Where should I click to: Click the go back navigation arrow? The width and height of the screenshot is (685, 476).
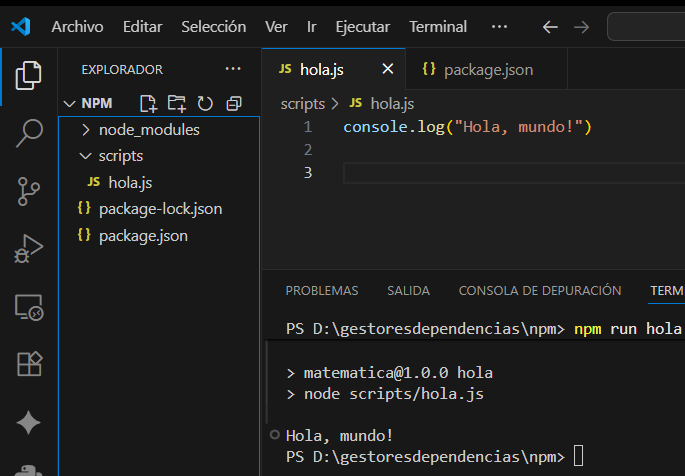tap(549, 27)
